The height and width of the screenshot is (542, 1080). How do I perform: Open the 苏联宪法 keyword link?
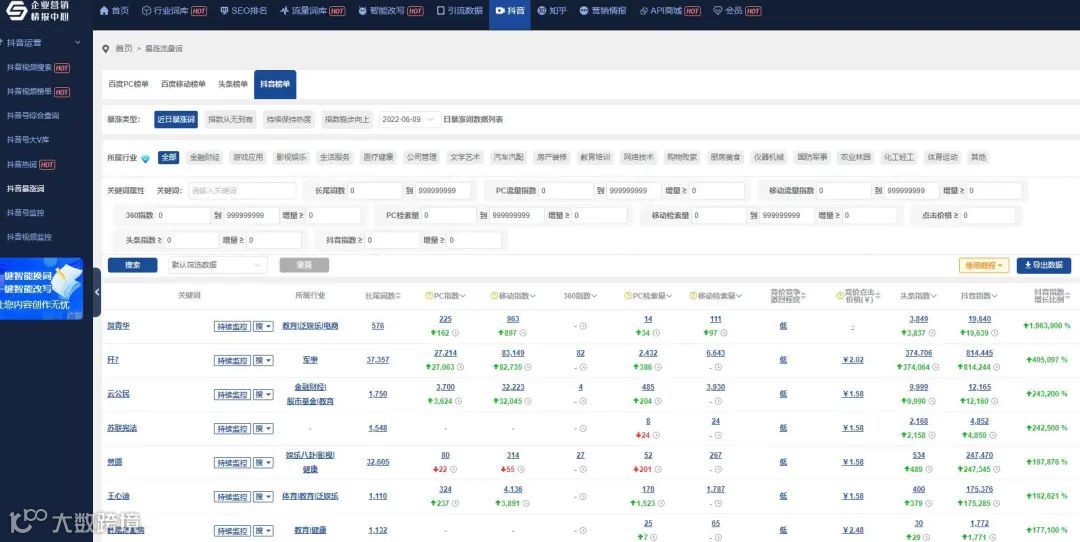pyautogui.click(x=123, y=428)
